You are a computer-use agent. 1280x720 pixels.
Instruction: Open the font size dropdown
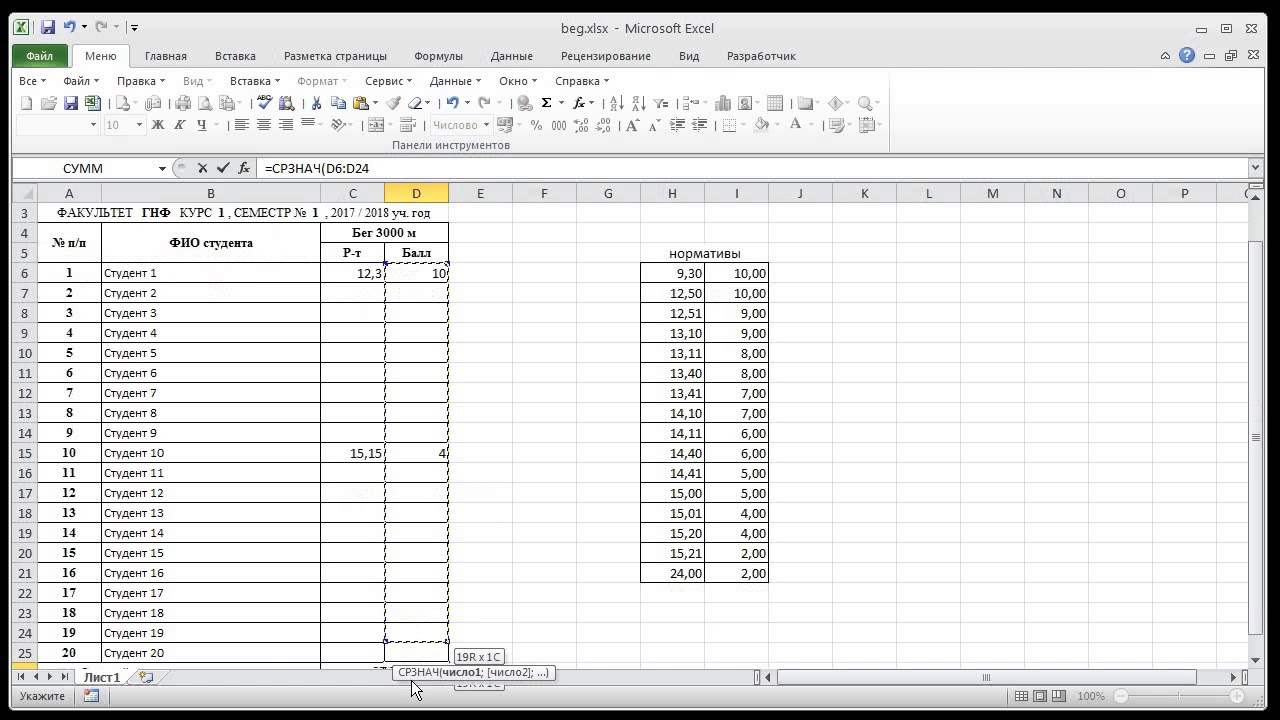139,125
